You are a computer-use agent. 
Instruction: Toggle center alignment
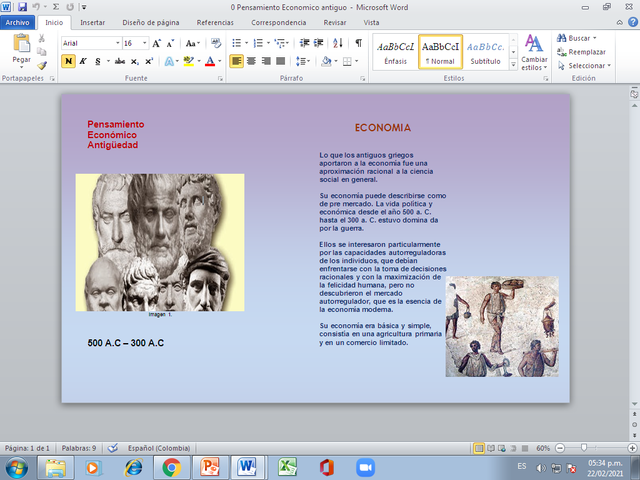point(251,61)
